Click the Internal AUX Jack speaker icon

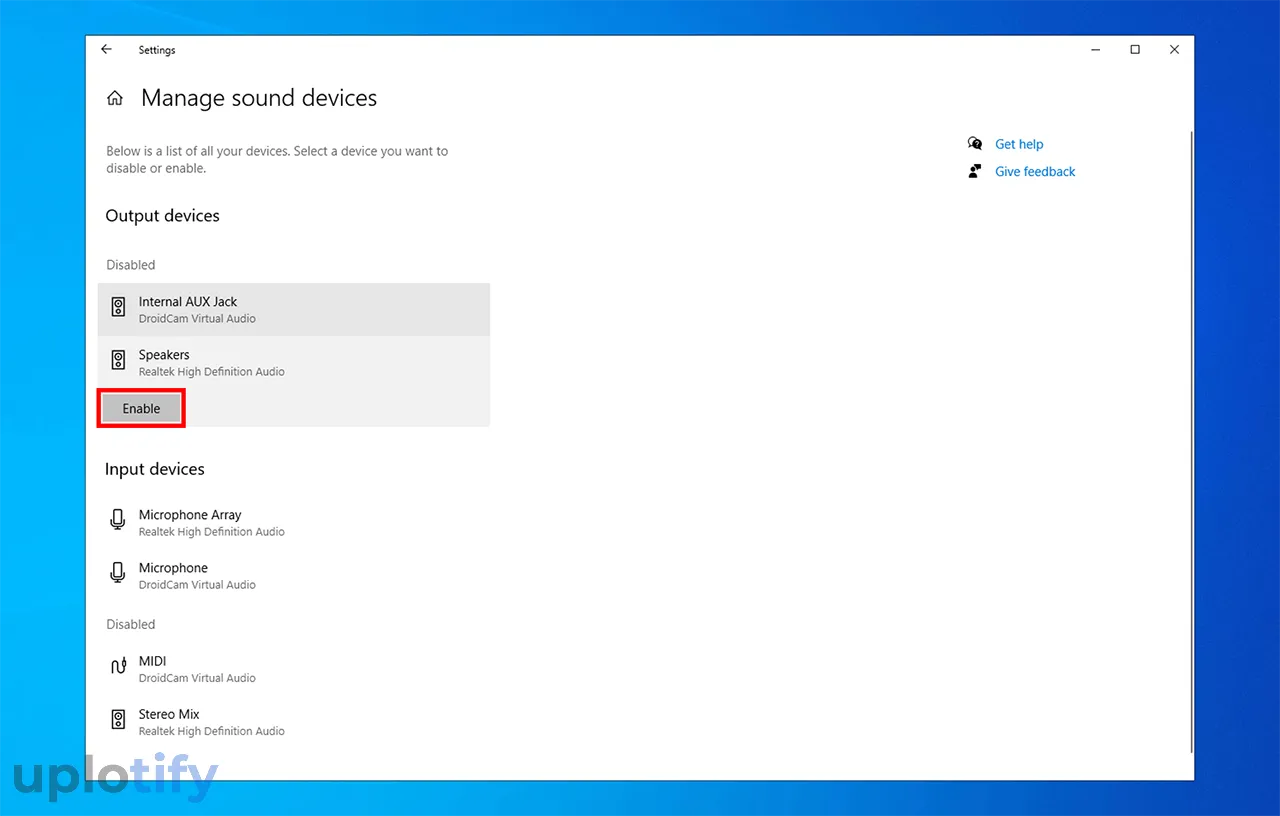click(118, 309)
